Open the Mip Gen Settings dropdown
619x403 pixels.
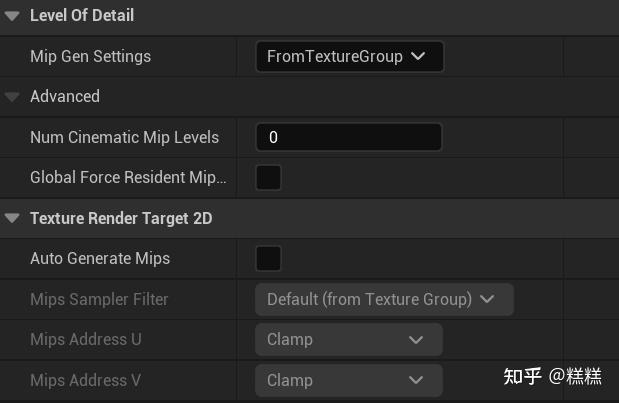[x=349, y=57]
